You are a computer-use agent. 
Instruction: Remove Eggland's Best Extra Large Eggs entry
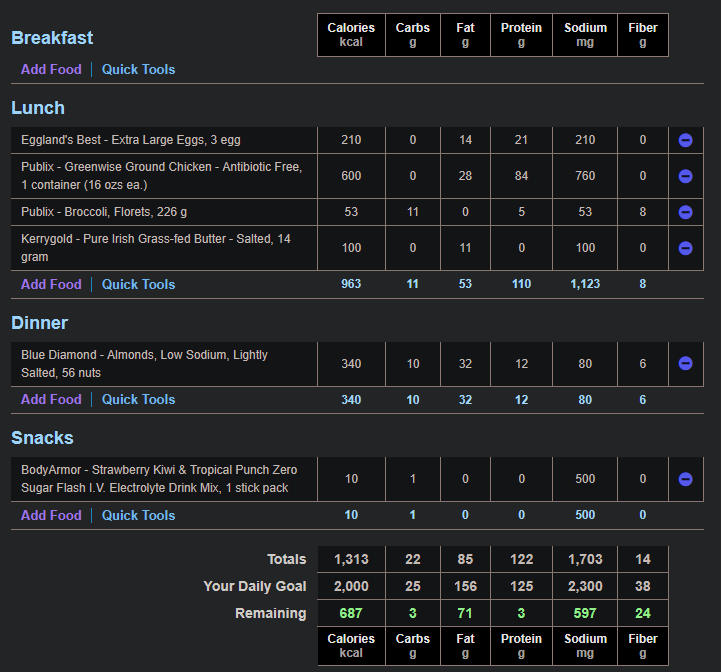pos(685,140)
